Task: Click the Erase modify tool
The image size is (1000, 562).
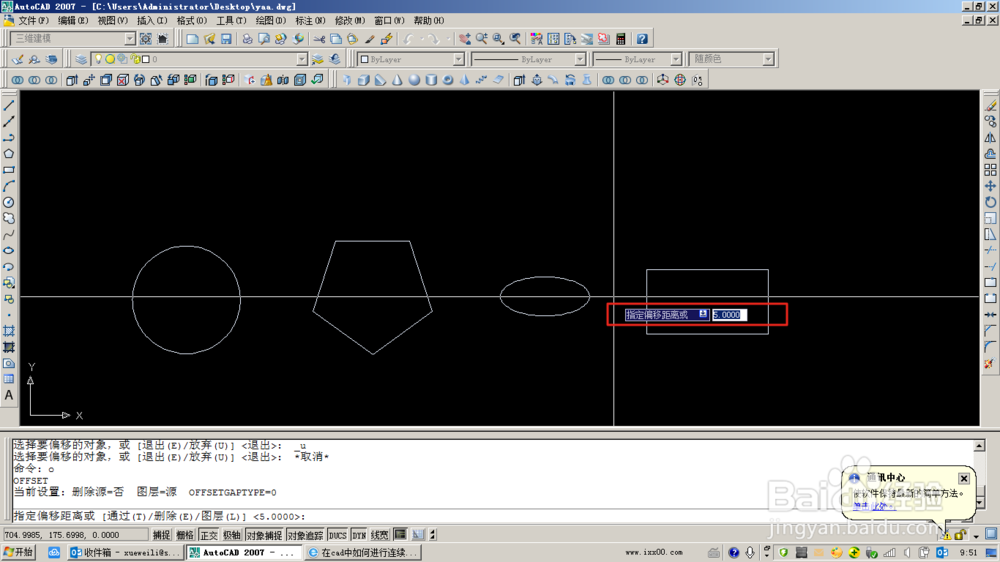Action: coord(990,105)
